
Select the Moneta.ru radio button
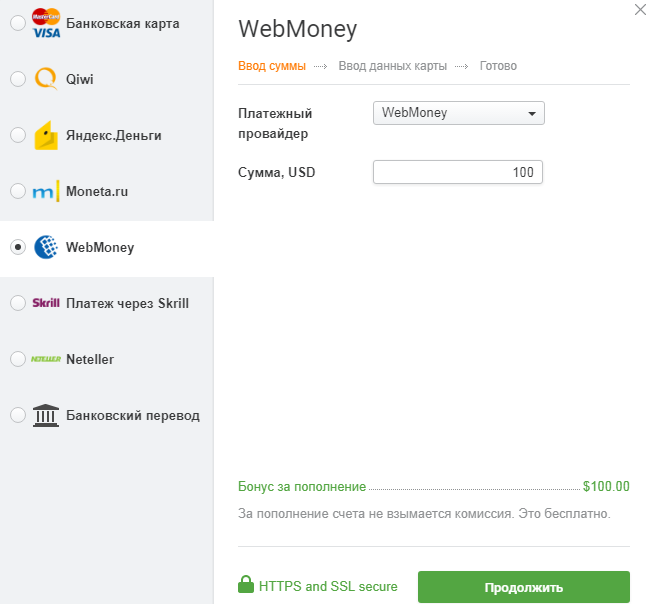tap(18, 191)
